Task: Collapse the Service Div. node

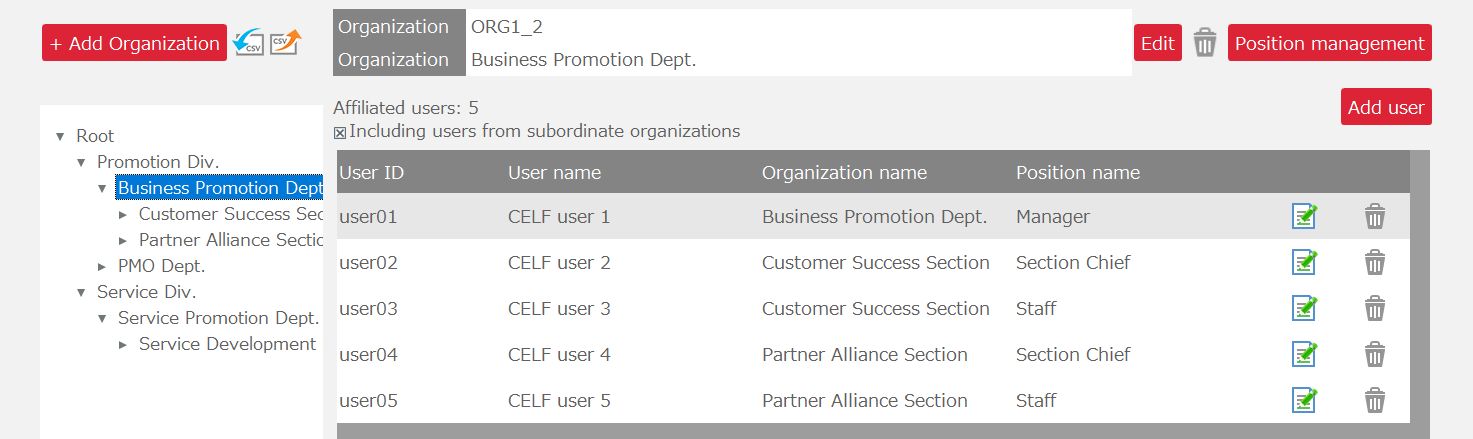Action: (81, 292)
